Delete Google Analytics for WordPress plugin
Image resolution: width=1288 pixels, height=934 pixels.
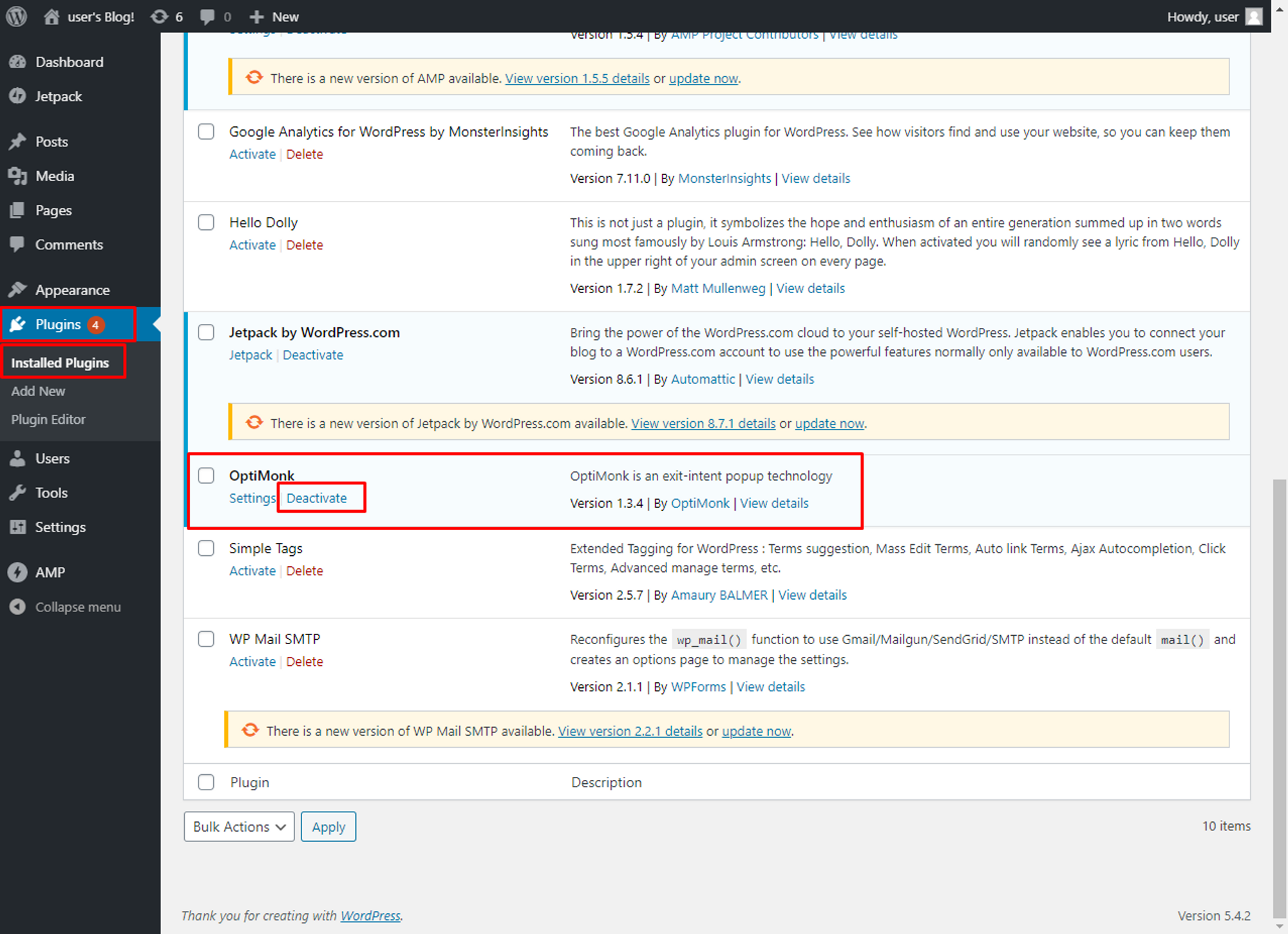(305, 154)
